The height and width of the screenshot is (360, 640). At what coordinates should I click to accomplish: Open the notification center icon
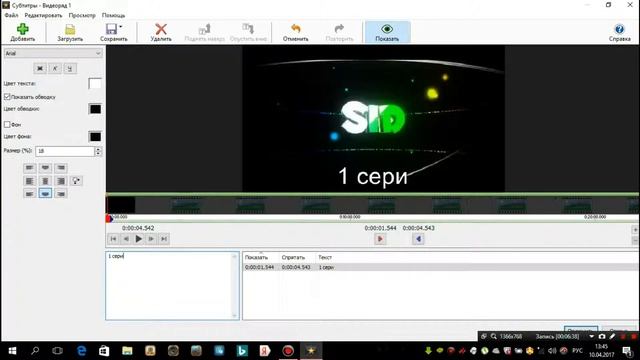[x=627, y=351]
